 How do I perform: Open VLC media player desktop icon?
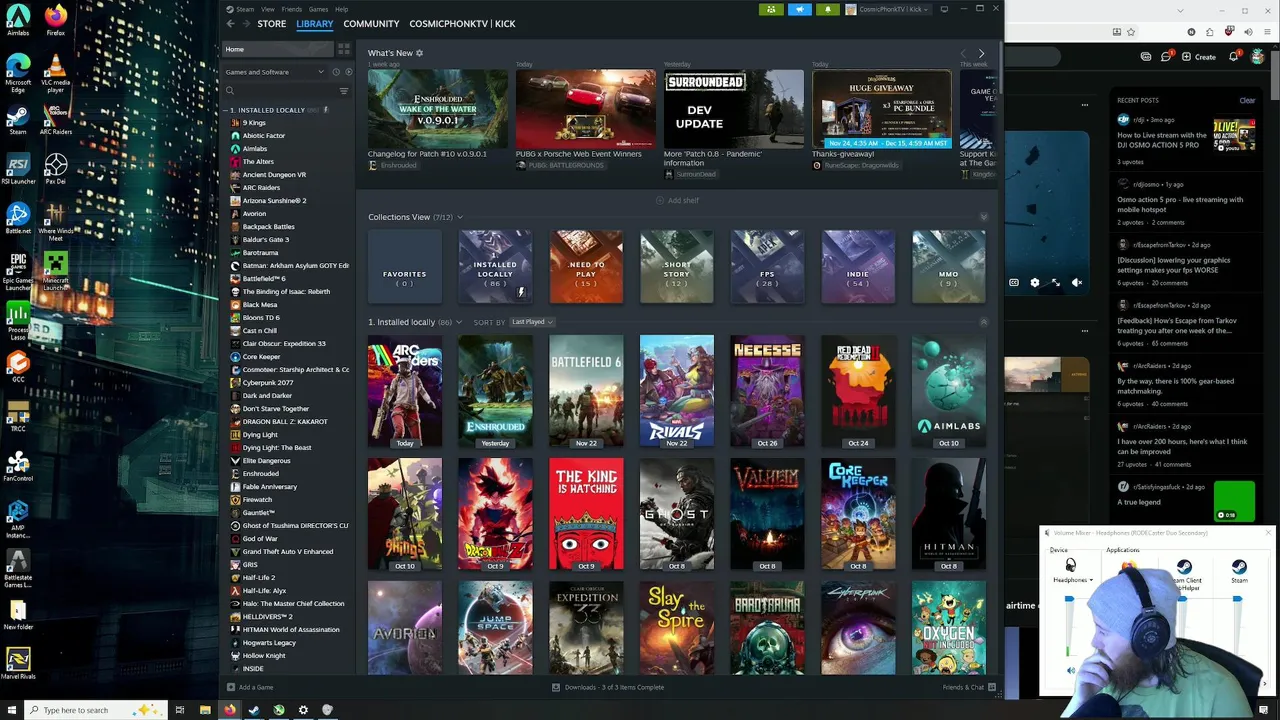(x=56, y=72)
